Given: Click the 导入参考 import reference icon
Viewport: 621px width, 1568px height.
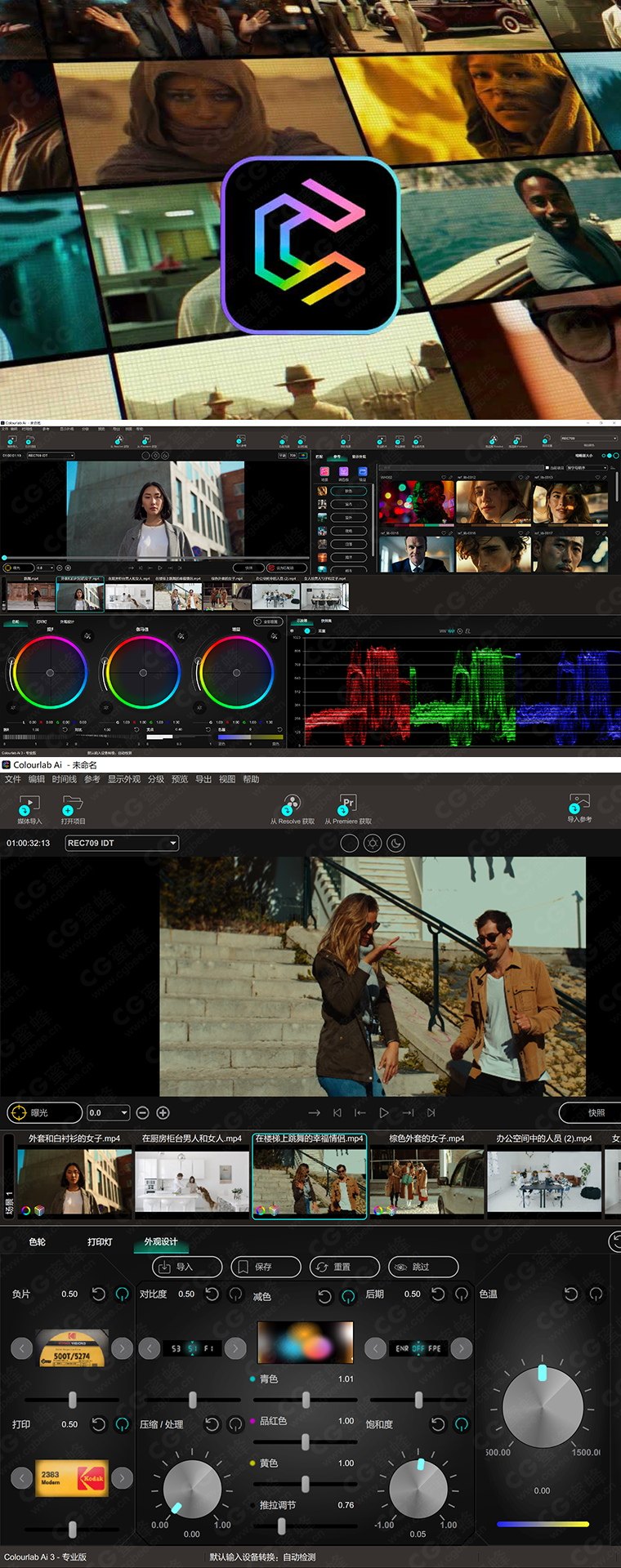Looking at the screenshot, I should pyautogui.click(x=579, y=804).
